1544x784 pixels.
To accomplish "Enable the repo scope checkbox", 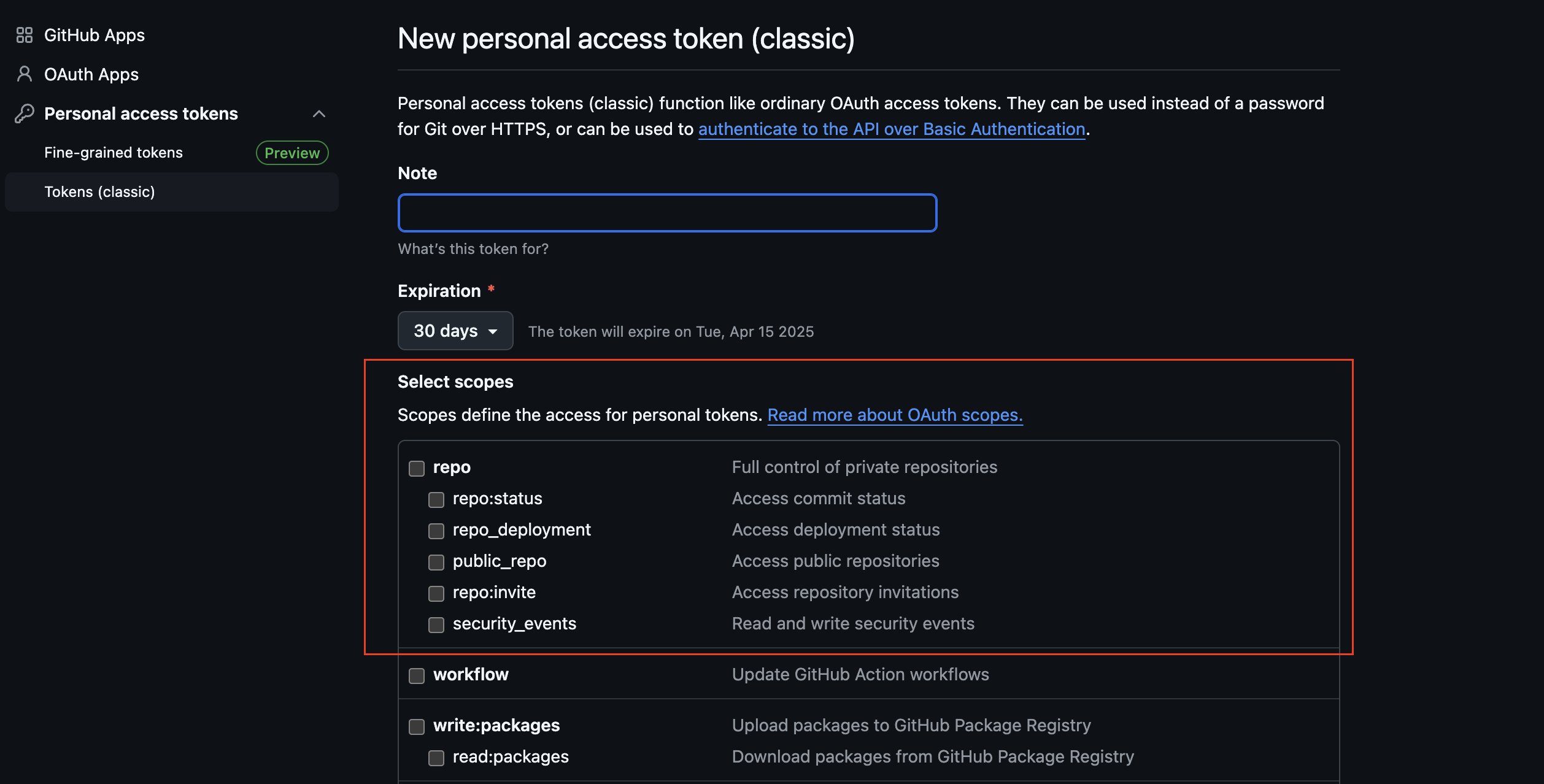I will click(x=417, y=469).
